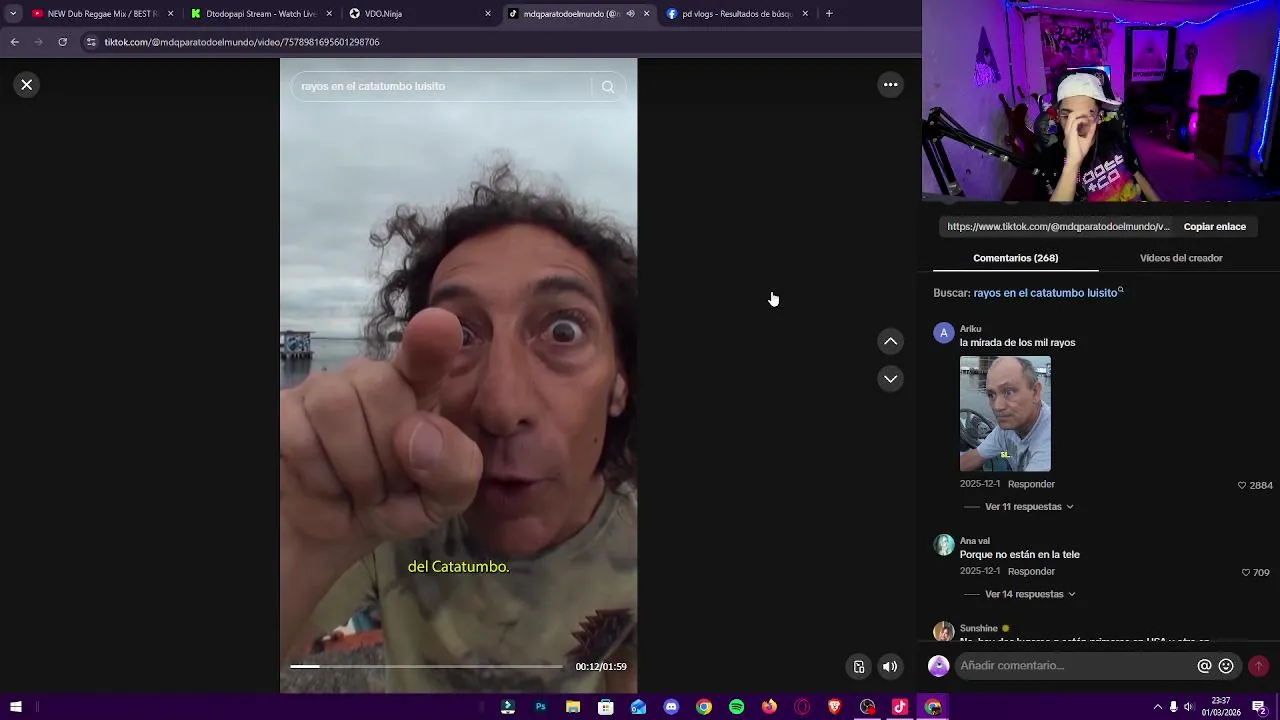Viewport: 1280px width, 720px height.
Task: Open the three-dot more options menu
Action: tap(890, 85)
